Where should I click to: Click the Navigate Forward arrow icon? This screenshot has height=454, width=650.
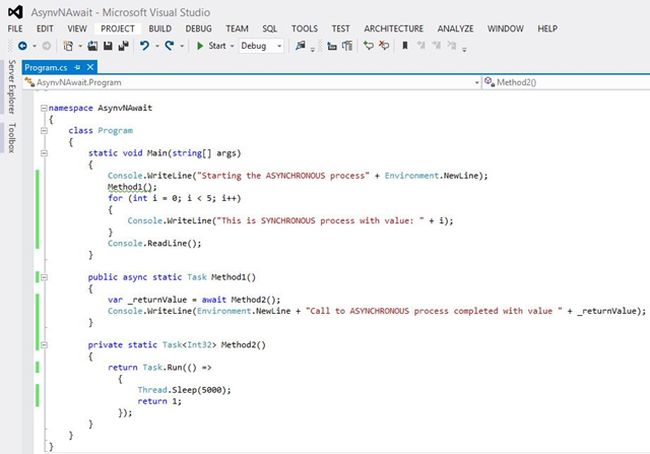tap(46, 46)
